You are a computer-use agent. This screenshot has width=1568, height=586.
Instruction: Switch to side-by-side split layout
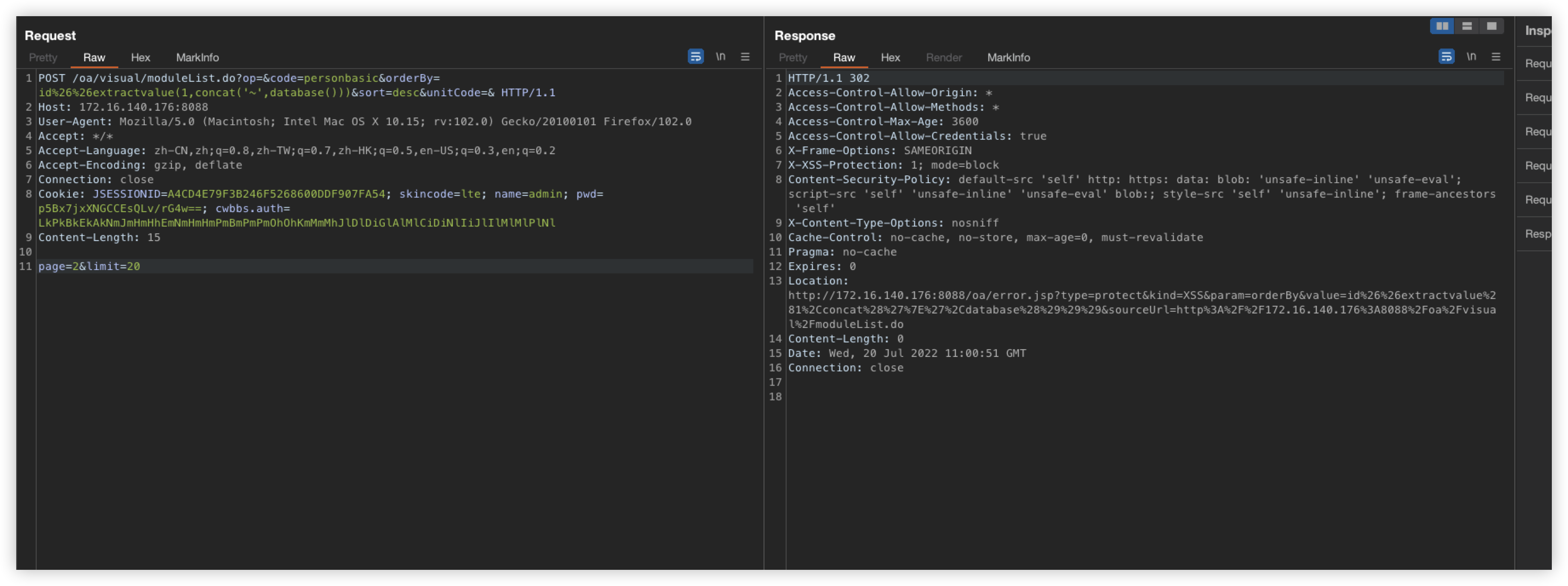tap(1442, 26)
